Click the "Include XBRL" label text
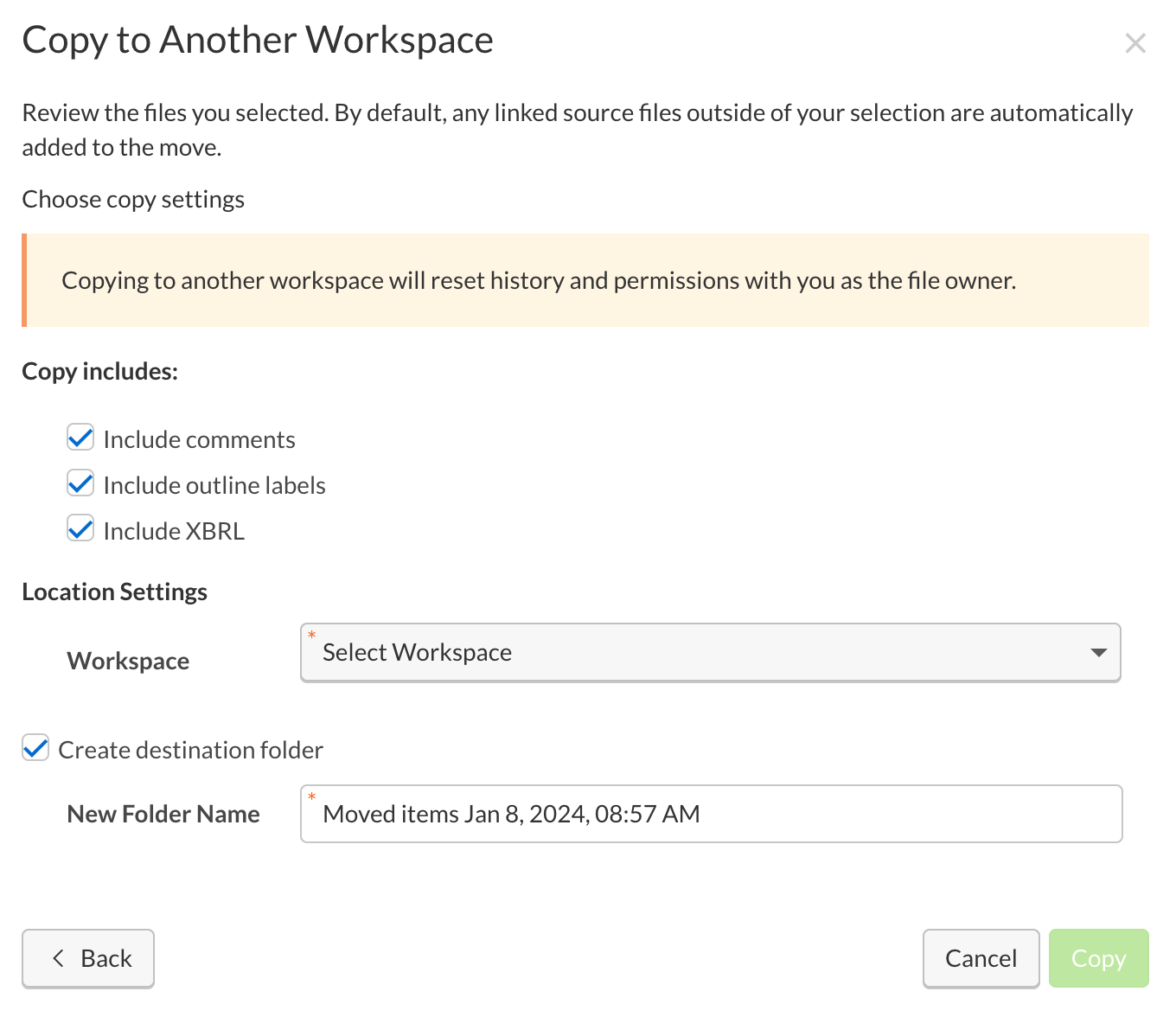The image size is (1176, 1017). (174, 532)
